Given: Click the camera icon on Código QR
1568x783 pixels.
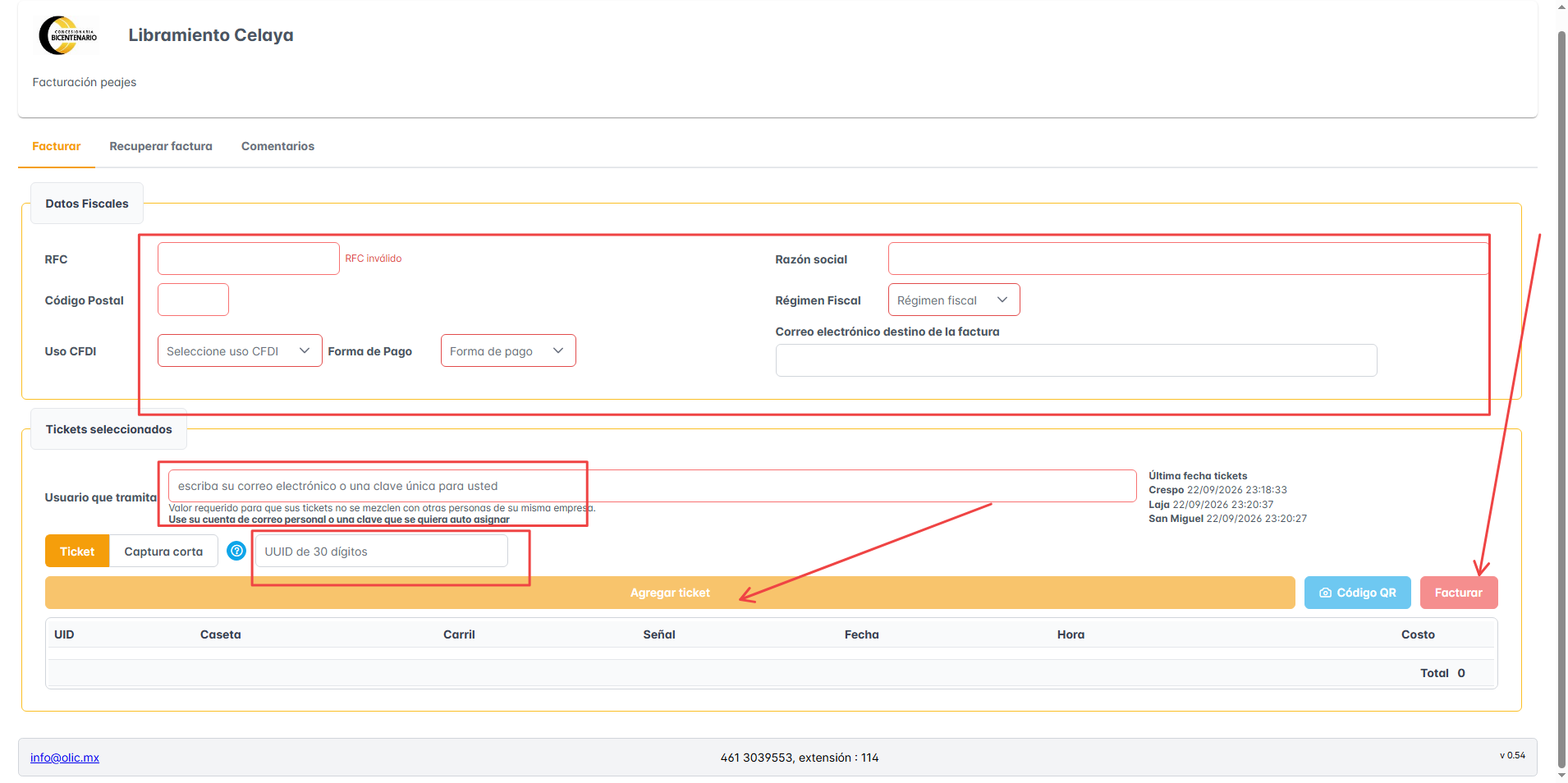Looking at the screenshot, I should 1325,593.
